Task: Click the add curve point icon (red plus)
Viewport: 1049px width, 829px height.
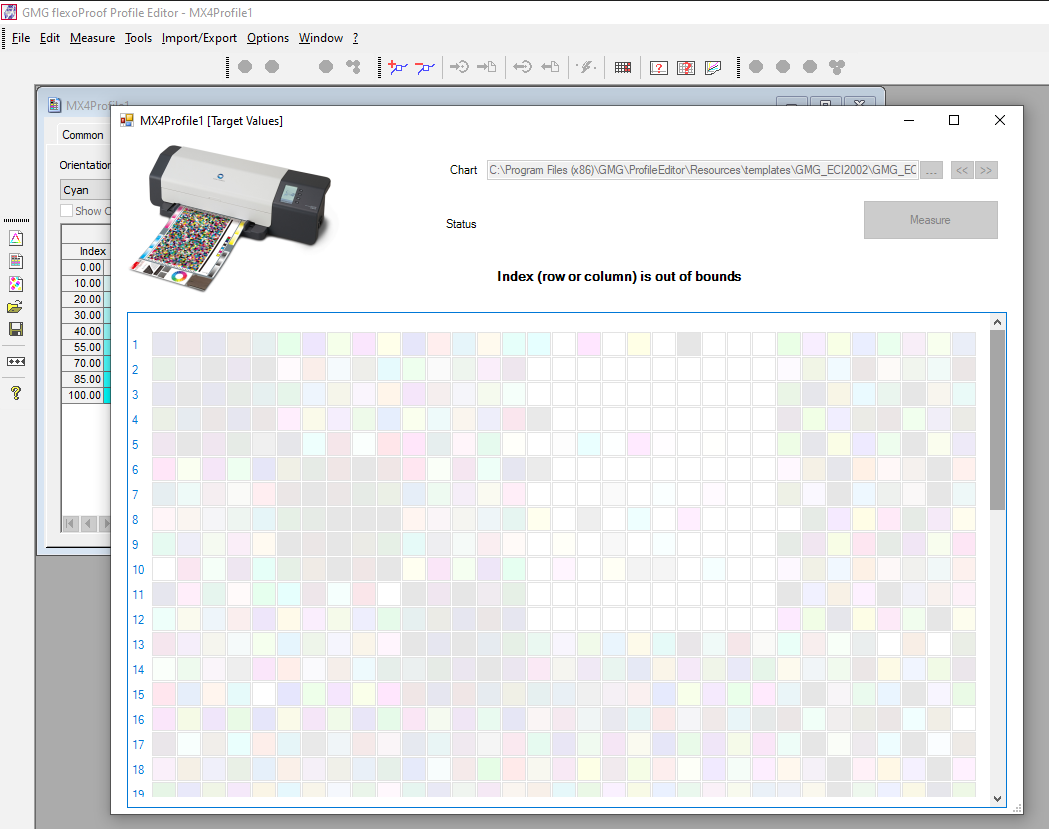Action: [398, 67]
